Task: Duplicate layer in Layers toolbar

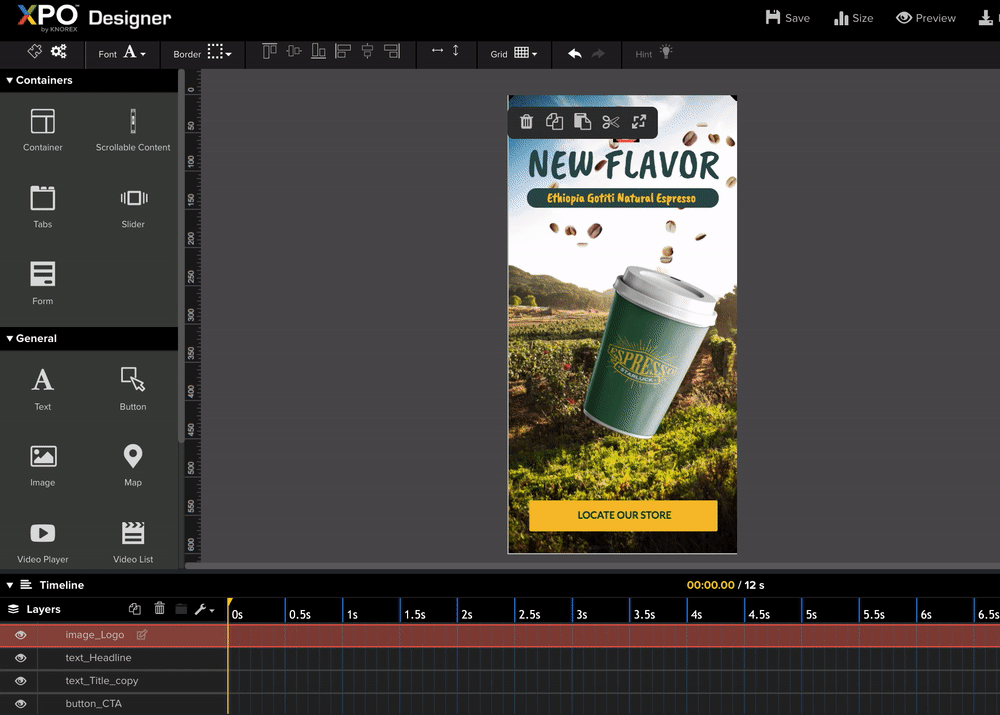Action: point(135,608)
